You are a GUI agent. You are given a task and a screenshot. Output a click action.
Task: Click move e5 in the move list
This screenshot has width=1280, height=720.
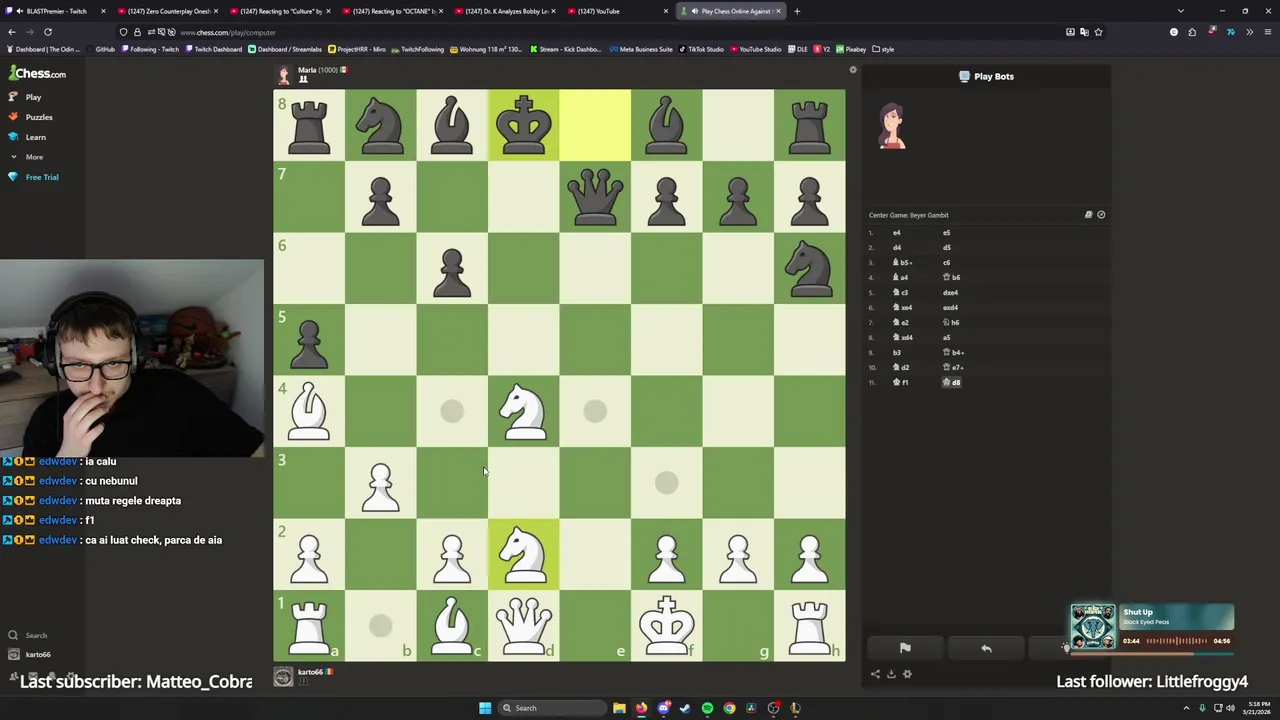(946, 233)
